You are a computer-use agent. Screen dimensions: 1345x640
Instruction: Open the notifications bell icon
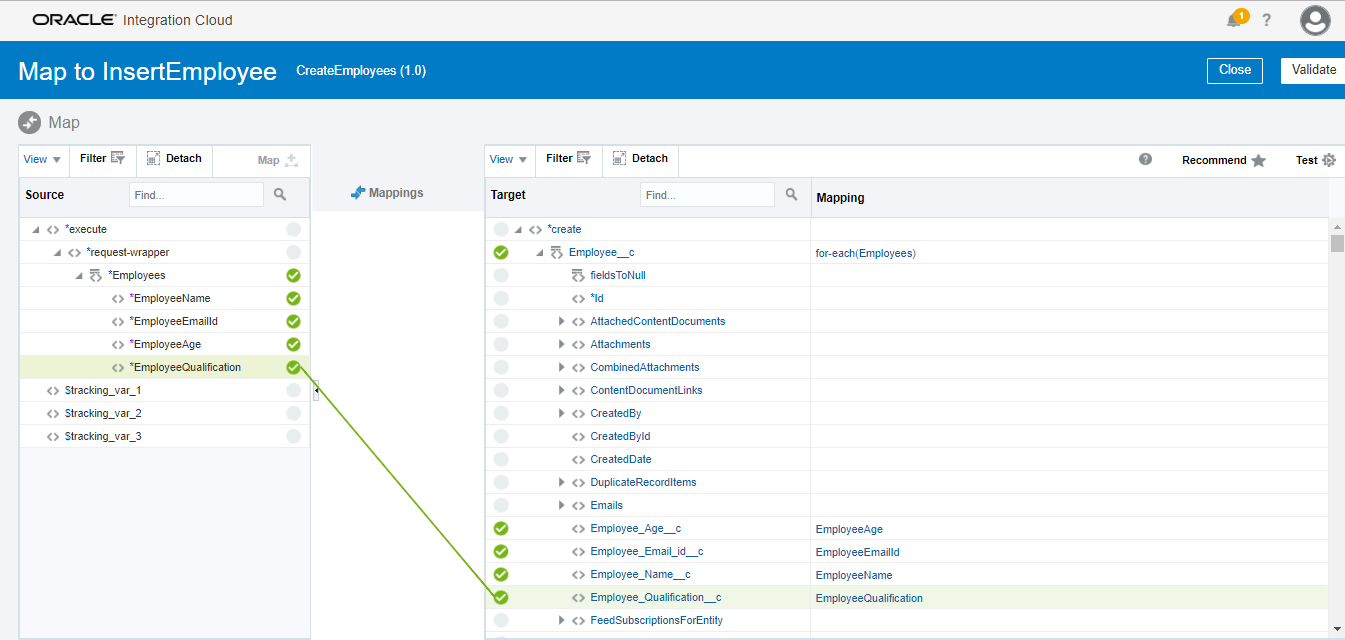pos(1235,20)
